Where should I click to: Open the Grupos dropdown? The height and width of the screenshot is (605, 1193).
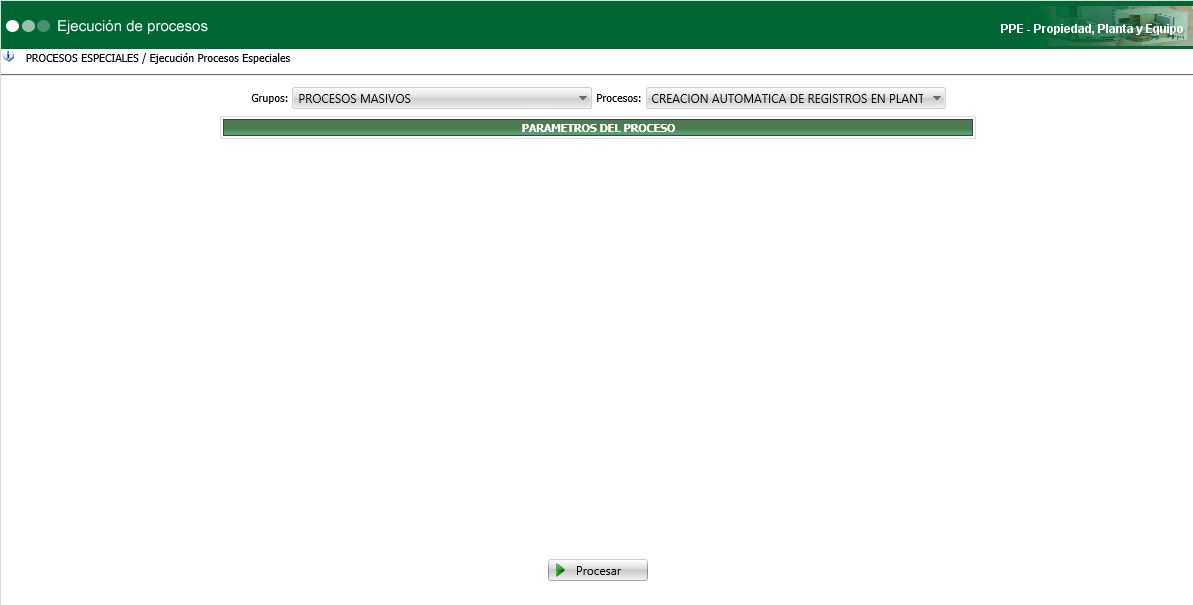[440, 98]
